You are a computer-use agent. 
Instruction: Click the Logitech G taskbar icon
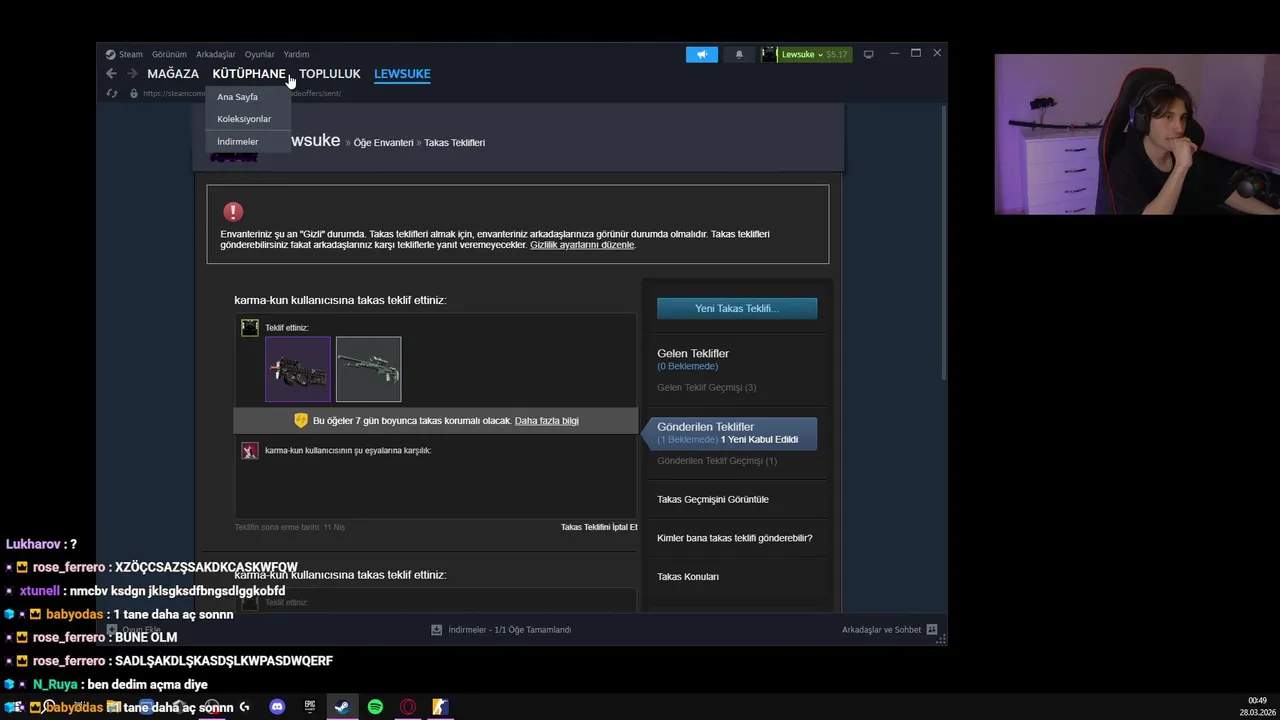point(245,707)
